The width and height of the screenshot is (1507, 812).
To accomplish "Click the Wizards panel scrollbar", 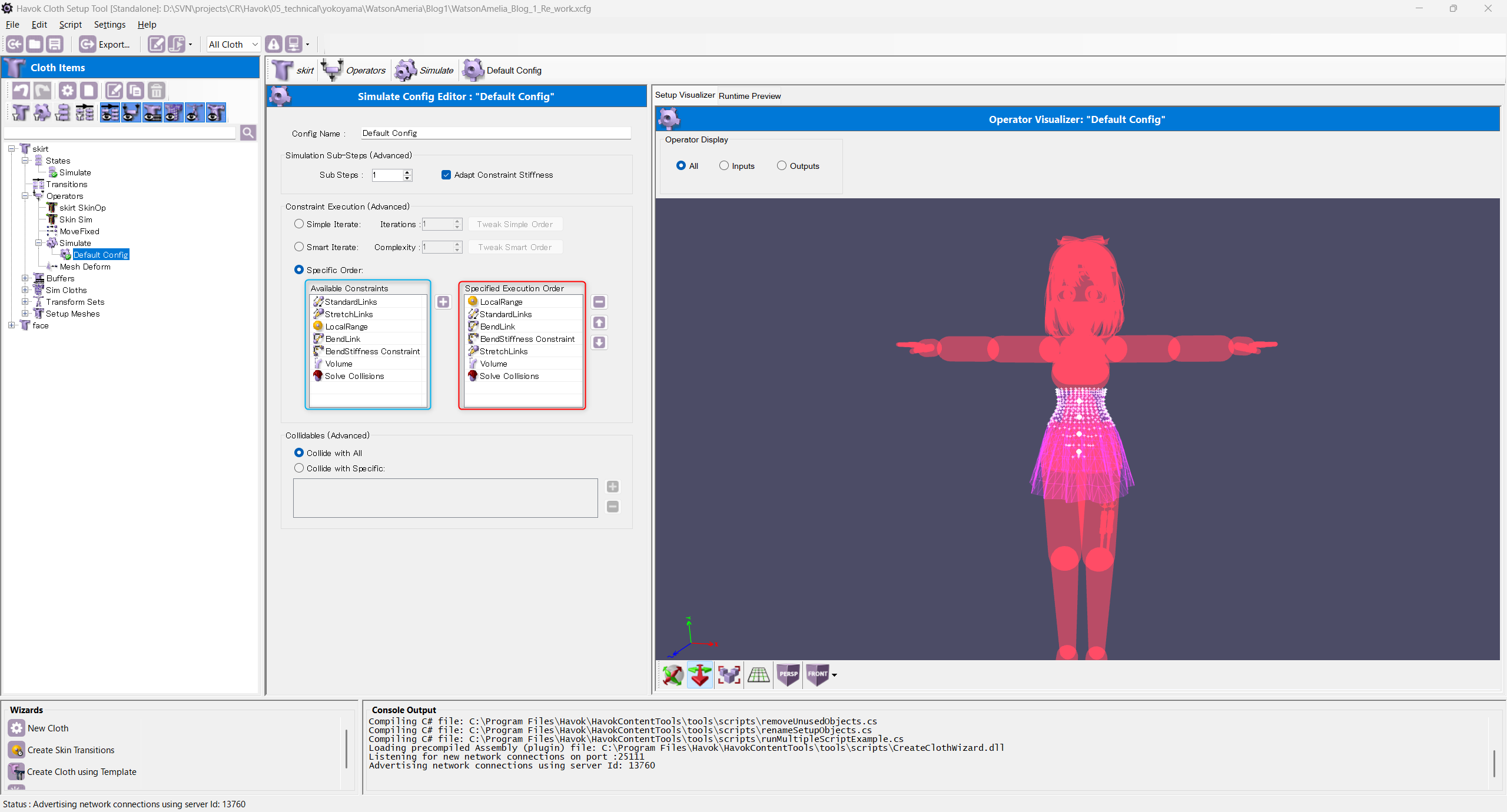I will point(346,748).
